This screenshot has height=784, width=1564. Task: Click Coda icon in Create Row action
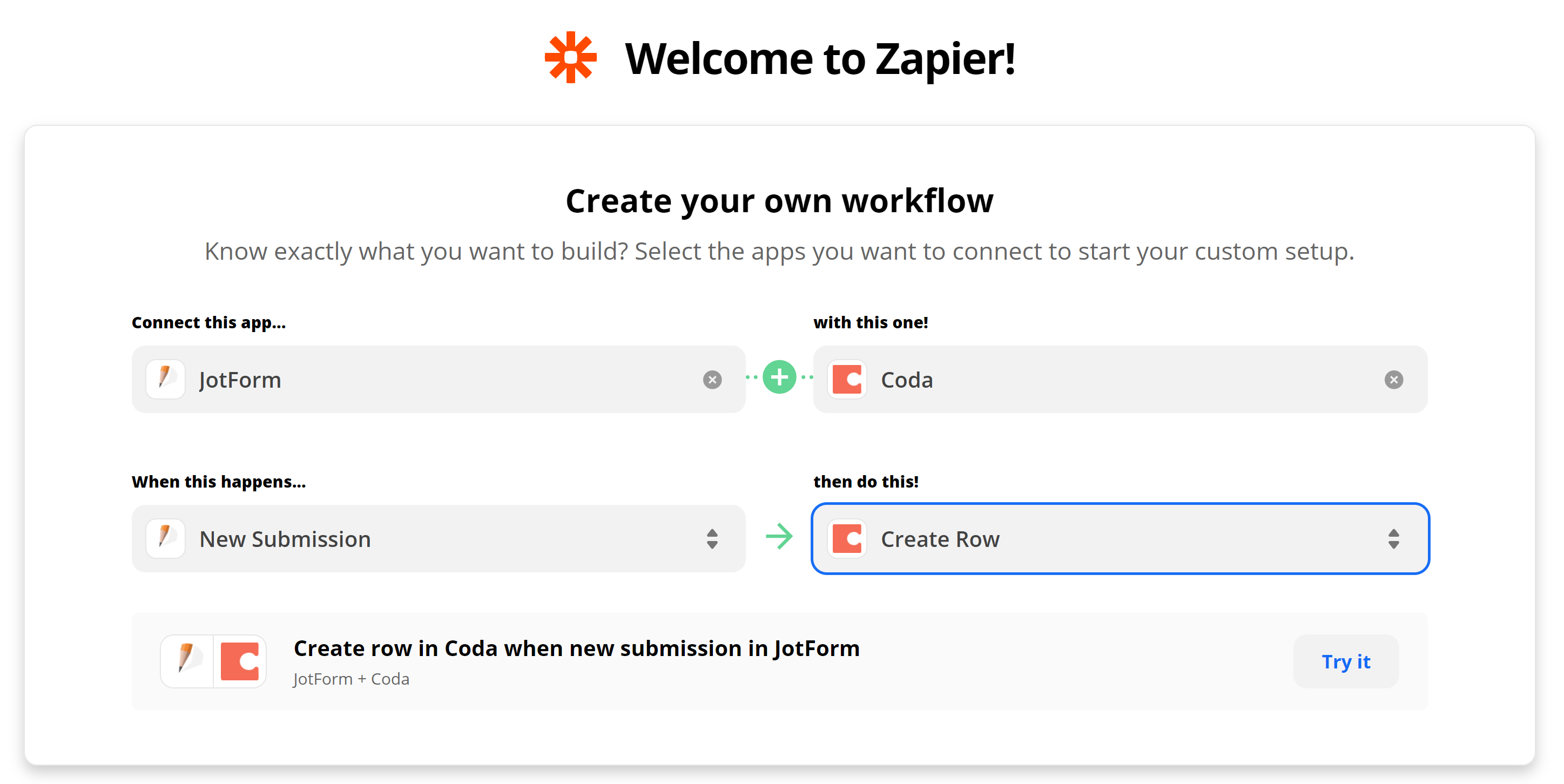pos(846,538)
